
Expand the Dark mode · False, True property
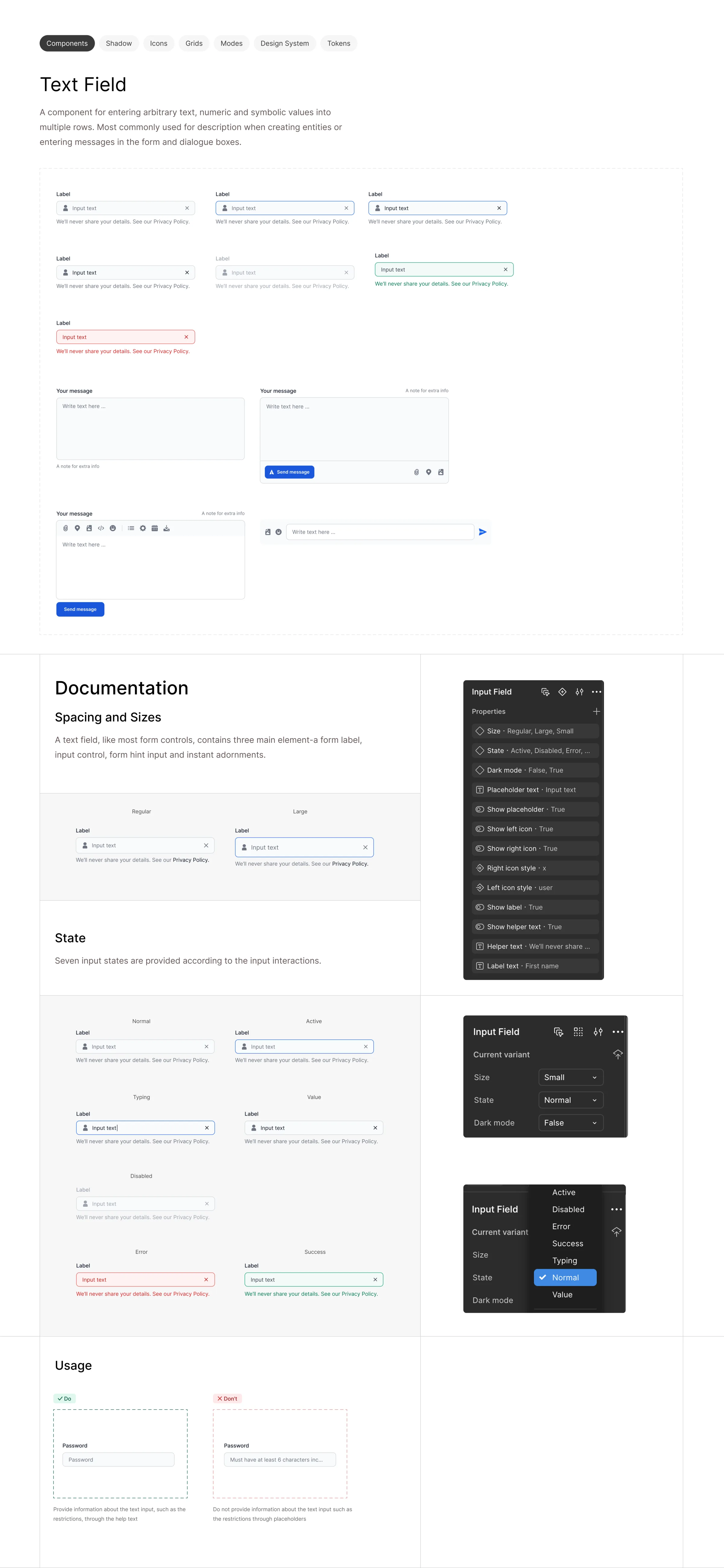(x=536, y=770)
